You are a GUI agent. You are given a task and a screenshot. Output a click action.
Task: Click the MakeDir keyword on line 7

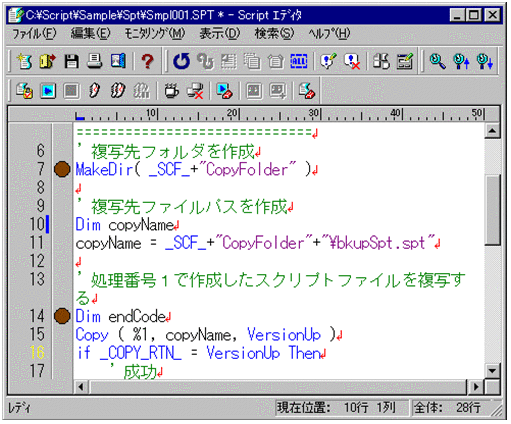click(104, 169)
